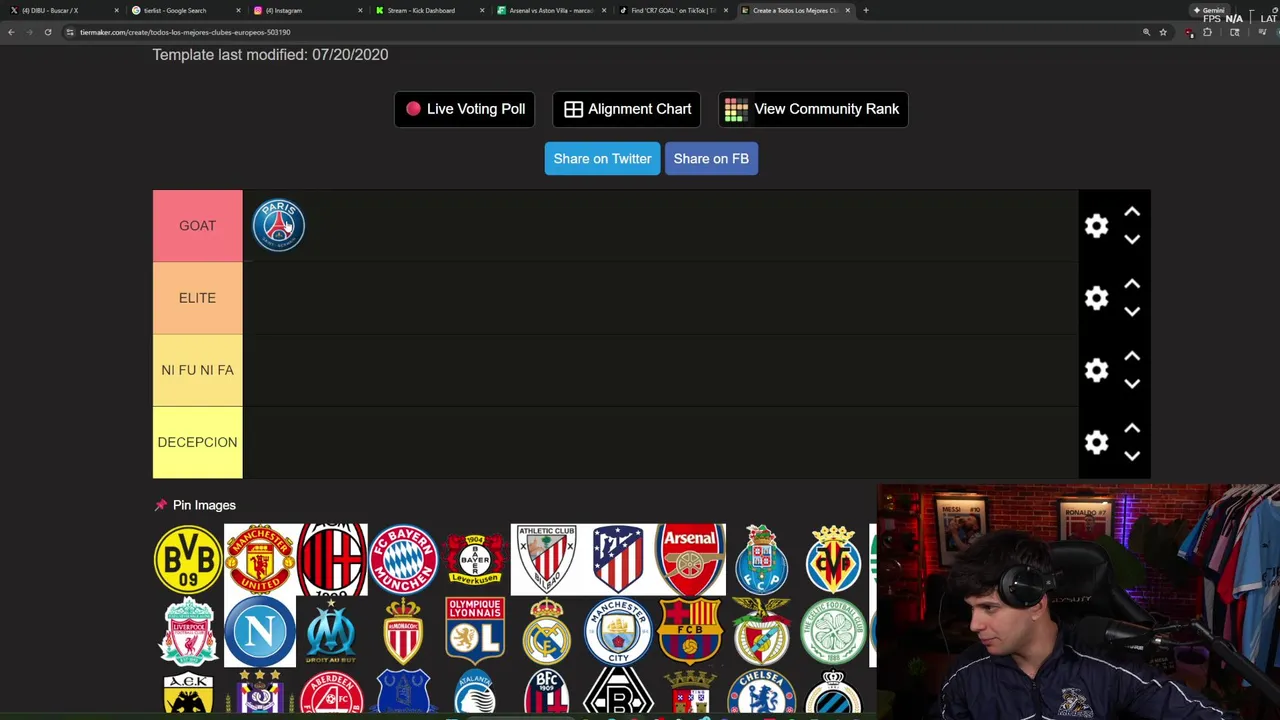1280x720 pixels.
Task: Select the Benfica crest
Action: (762, 631)
